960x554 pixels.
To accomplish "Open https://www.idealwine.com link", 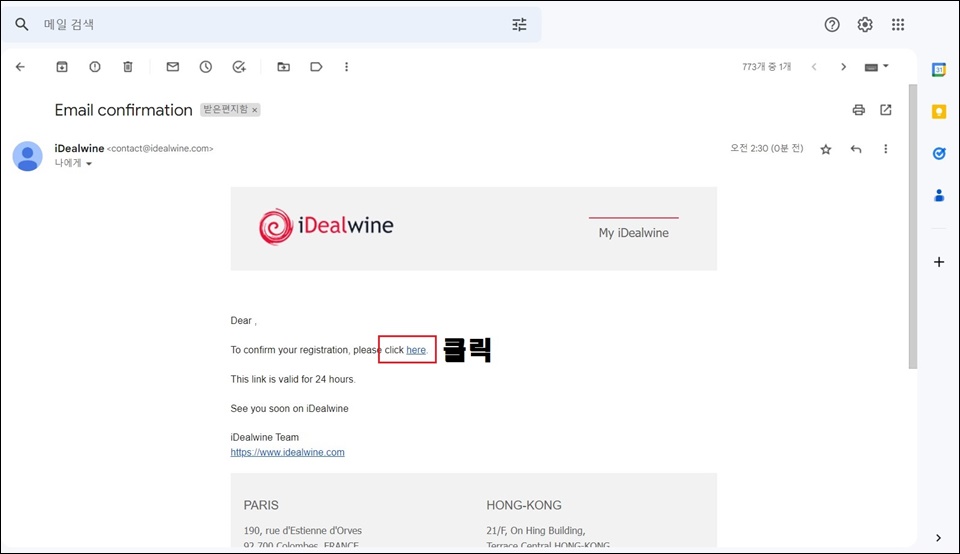I will click(287, 452).
